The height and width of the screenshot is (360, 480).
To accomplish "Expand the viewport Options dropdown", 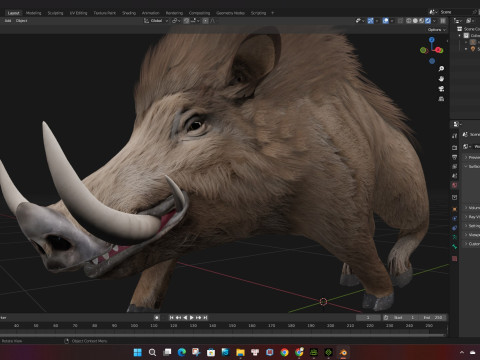I will [437, 30].
